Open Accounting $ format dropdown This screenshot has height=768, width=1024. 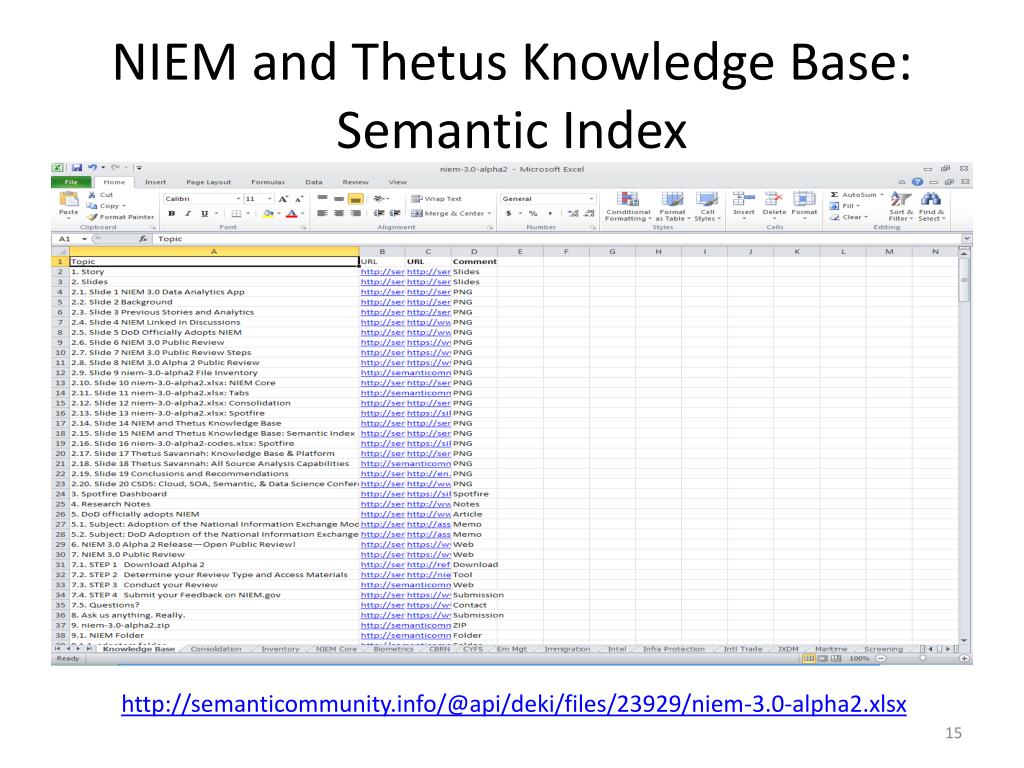tap(520, 214)
